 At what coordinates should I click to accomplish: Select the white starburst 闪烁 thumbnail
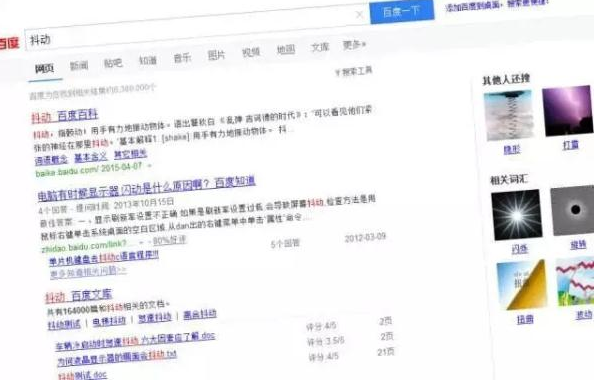point(517,214)
